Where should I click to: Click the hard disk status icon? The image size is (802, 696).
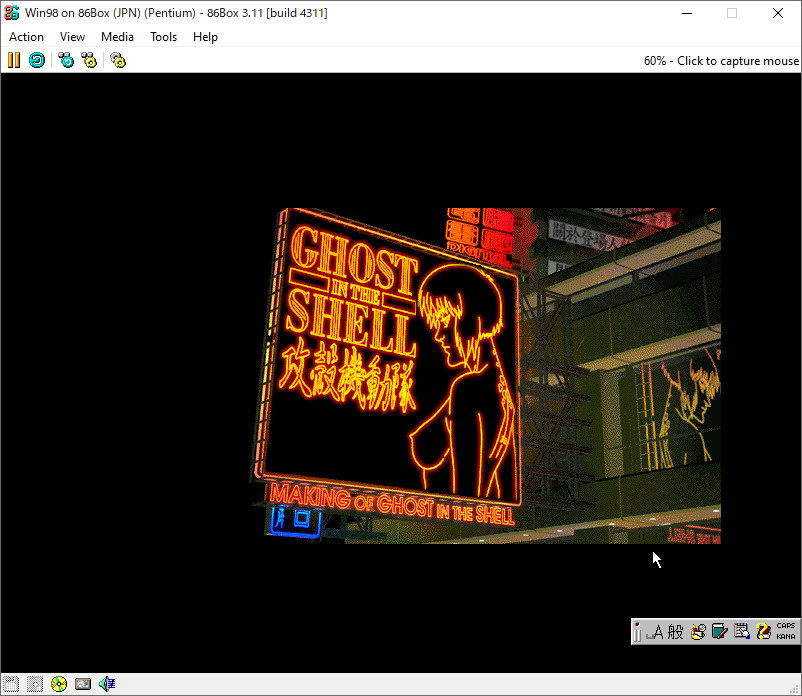point(83,684)
